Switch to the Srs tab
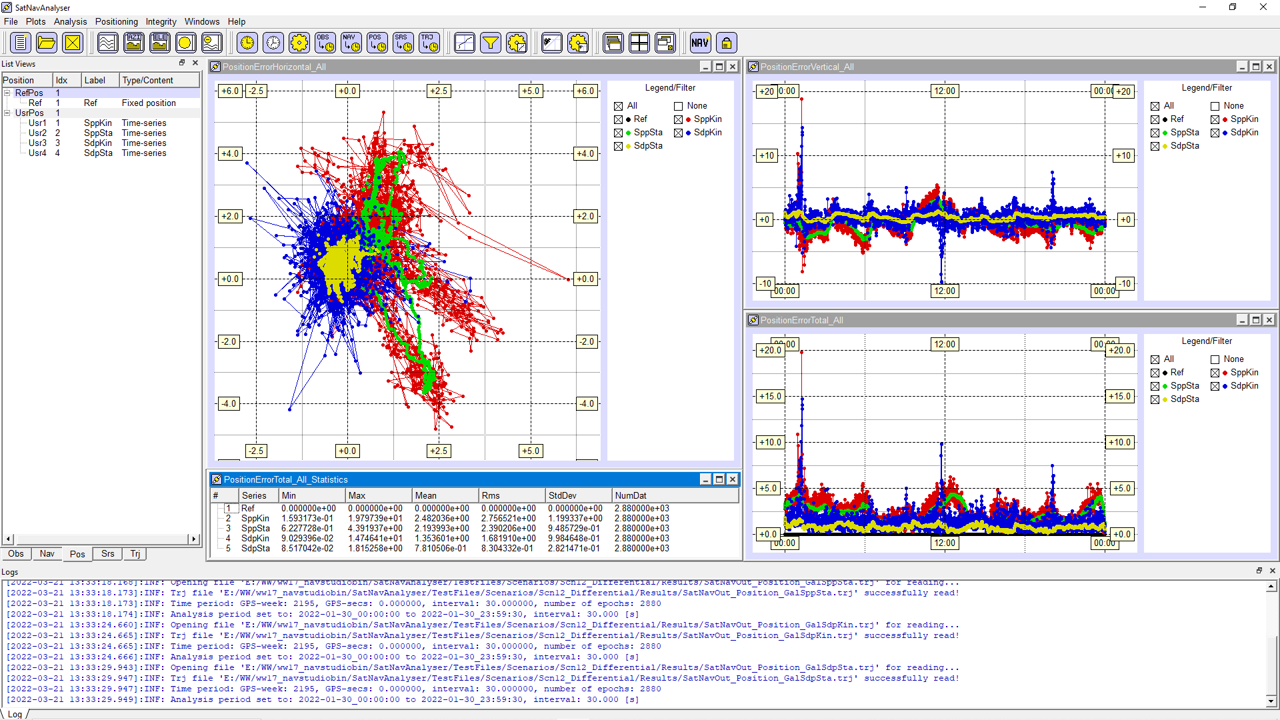This screenshot has height=720, width=1280. 107,554
